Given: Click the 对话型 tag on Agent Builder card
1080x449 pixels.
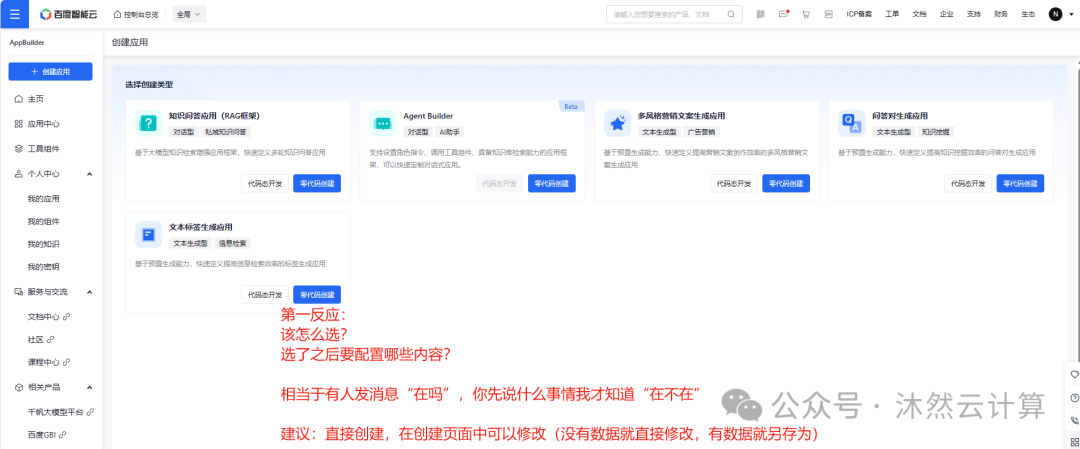Looking at the screenshot, I should [x=418, y=132].
